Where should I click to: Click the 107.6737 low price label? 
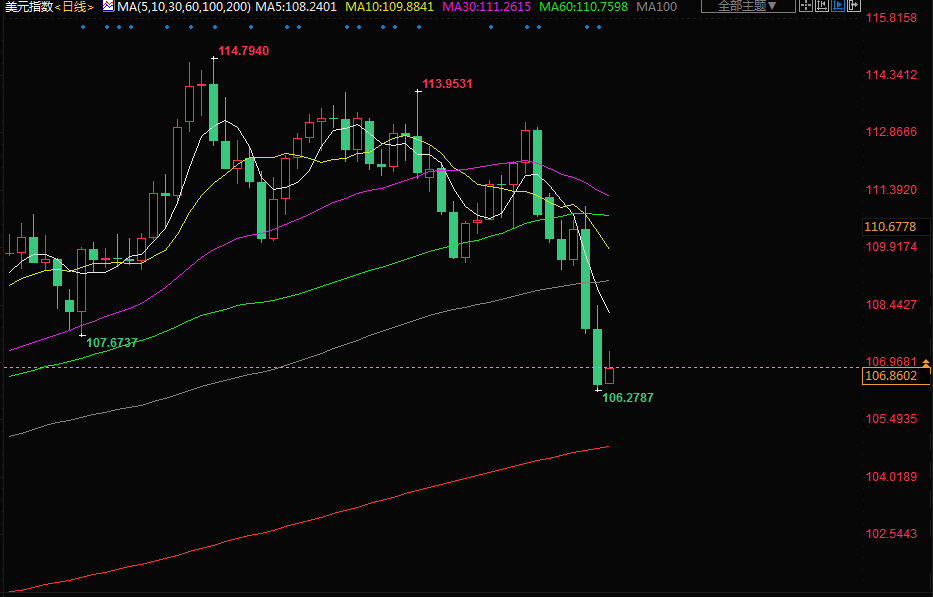tap(112, 343)
